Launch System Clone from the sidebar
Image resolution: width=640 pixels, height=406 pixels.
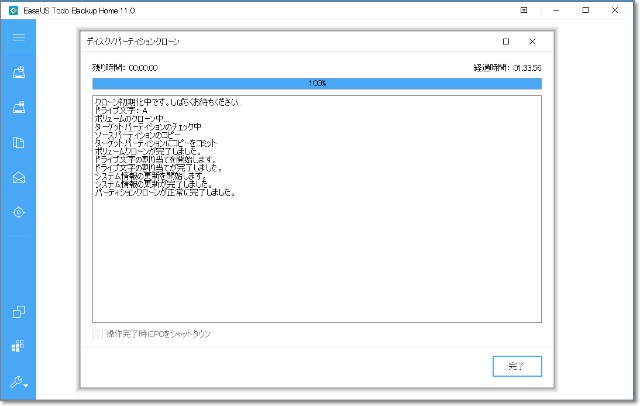(18, 346)
